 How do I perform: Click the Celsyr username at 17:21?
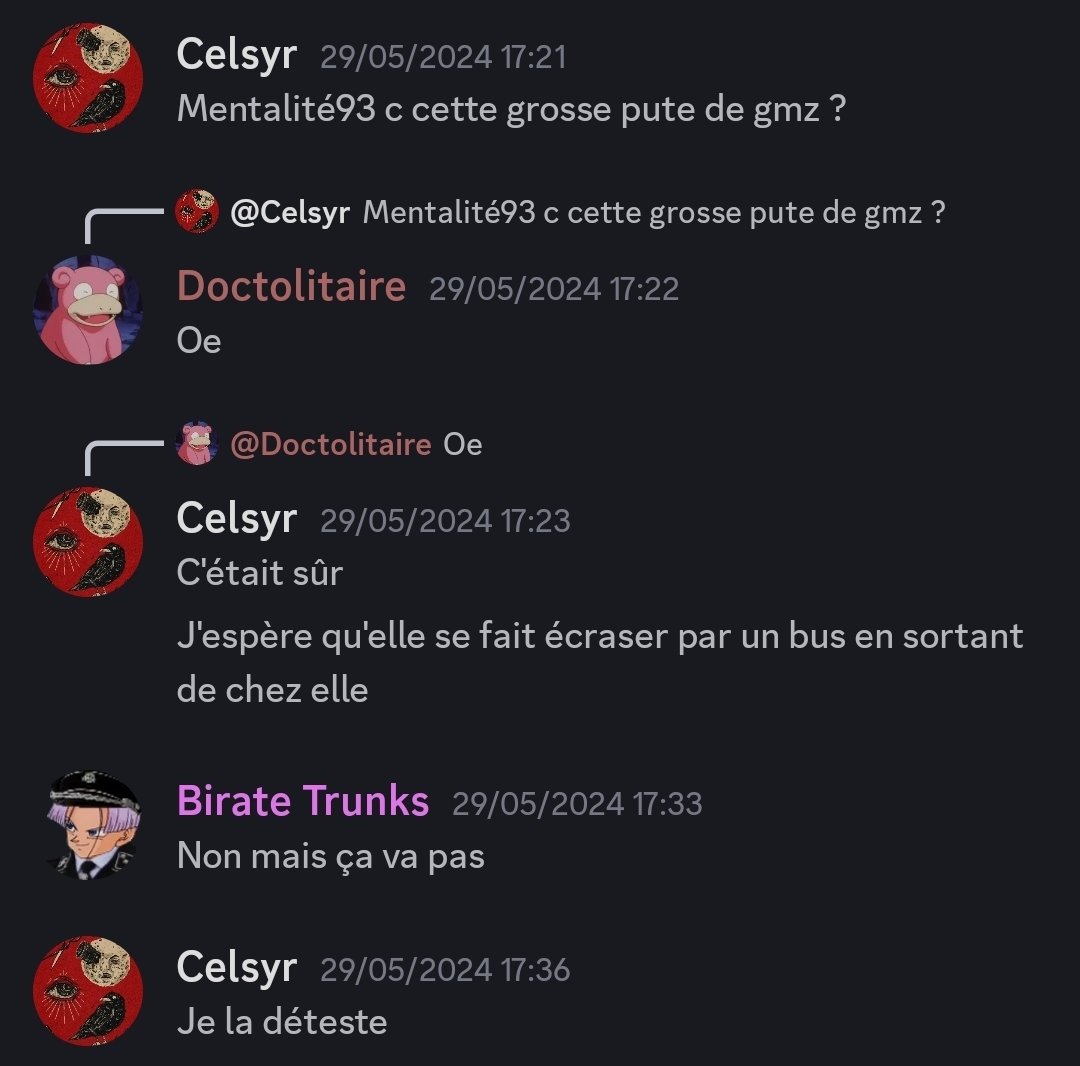[237, 54]
